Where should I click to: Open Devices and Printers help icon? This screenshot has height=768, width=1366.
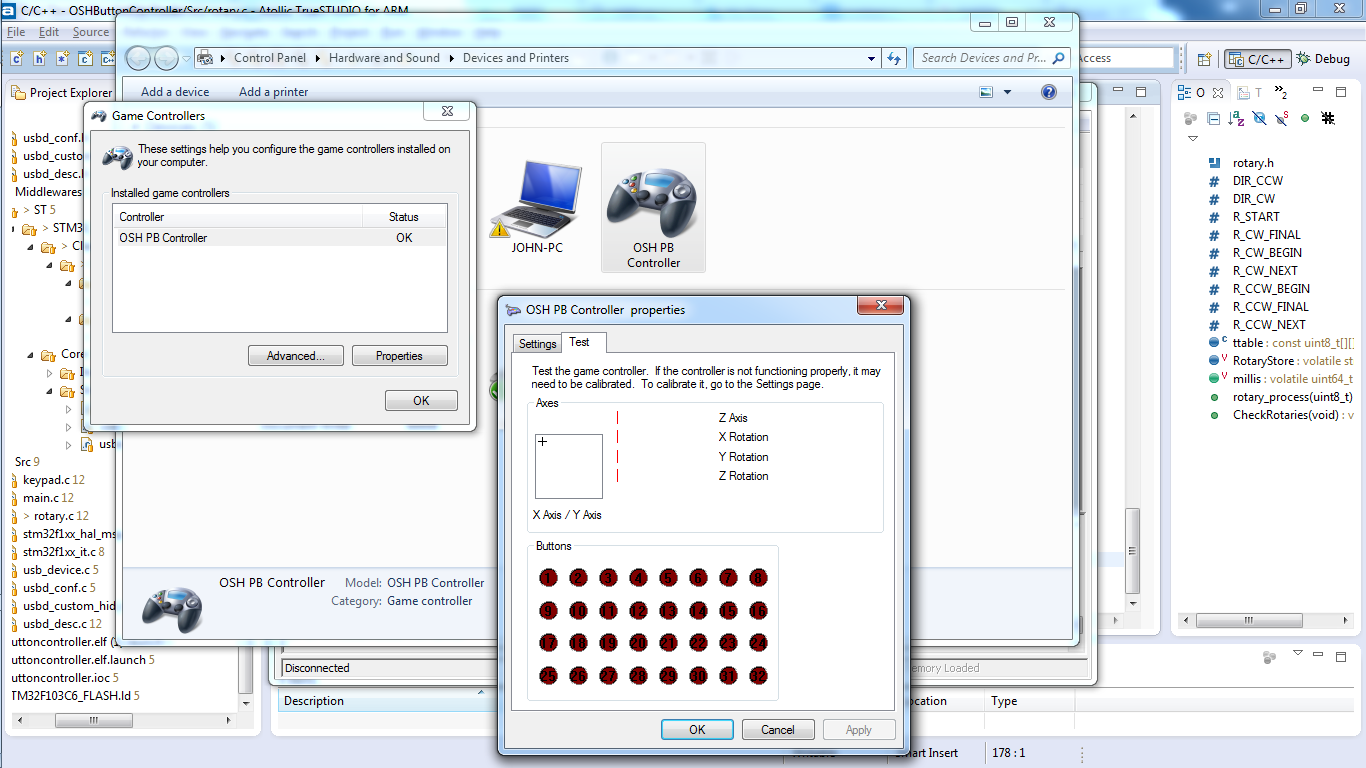[1048, 92]
